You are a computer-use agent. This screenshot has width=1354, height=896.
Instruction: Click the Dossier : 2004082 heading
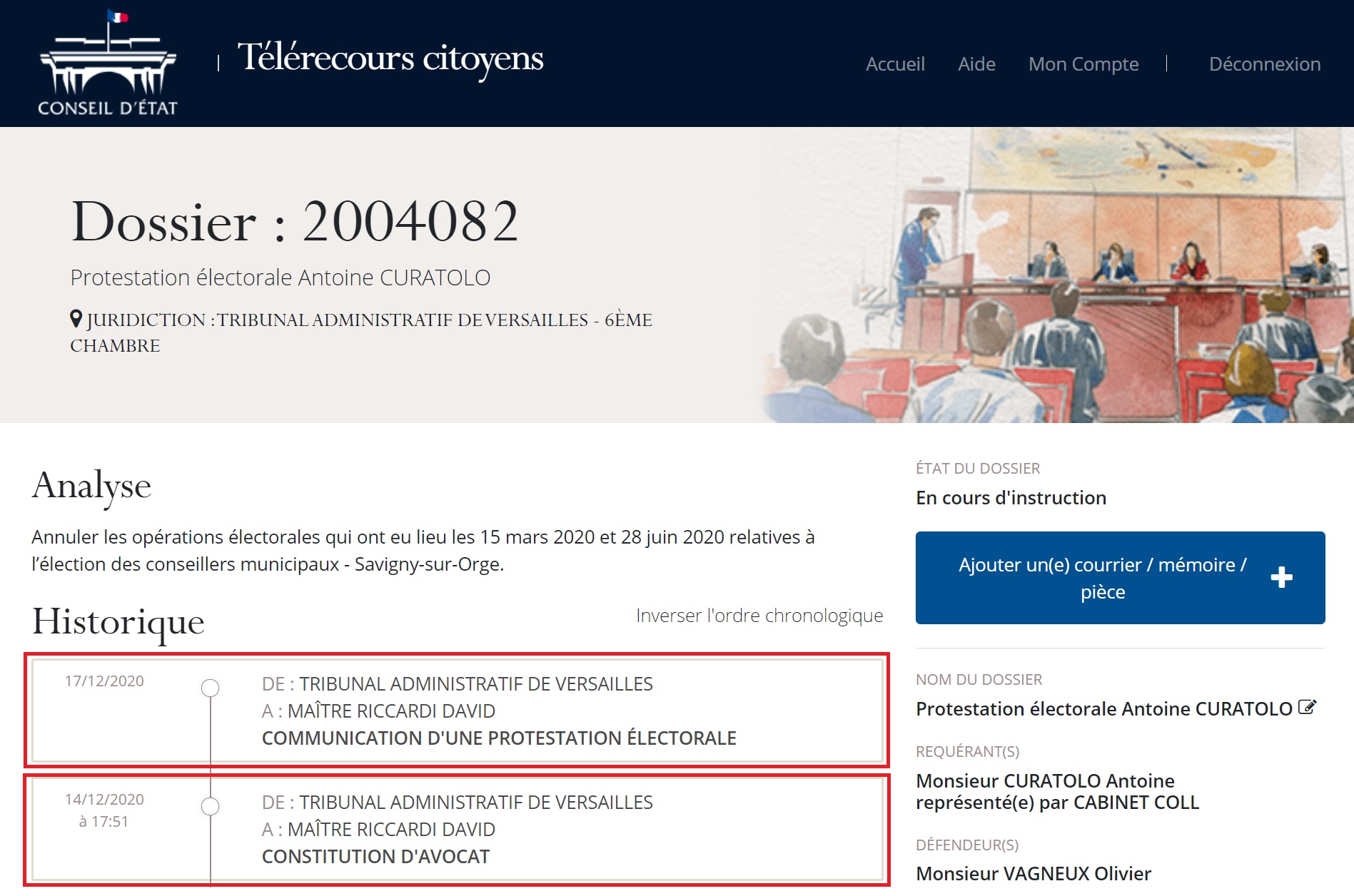(295, 222)
